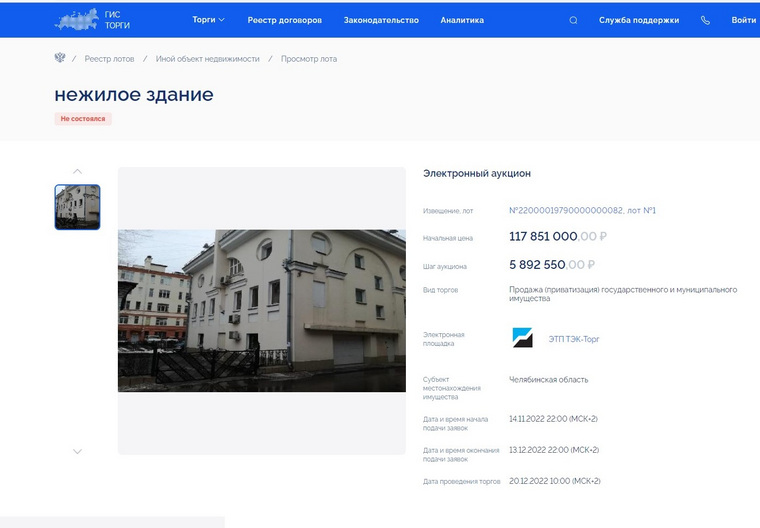Screen dimensions: 760x528
Task: Click the Электронный аукцион heading
Action: pos(477,174)
